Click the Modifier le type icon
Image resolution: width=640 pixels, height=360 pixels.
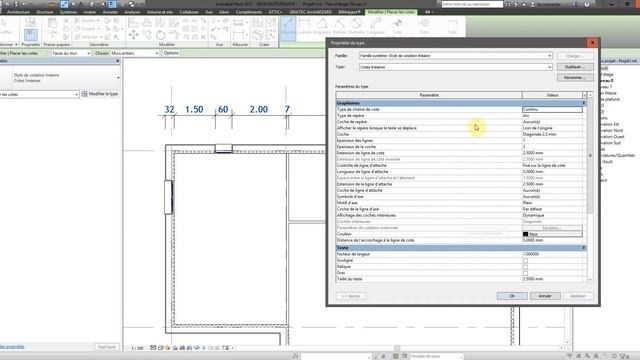click(x=84, y=94)
